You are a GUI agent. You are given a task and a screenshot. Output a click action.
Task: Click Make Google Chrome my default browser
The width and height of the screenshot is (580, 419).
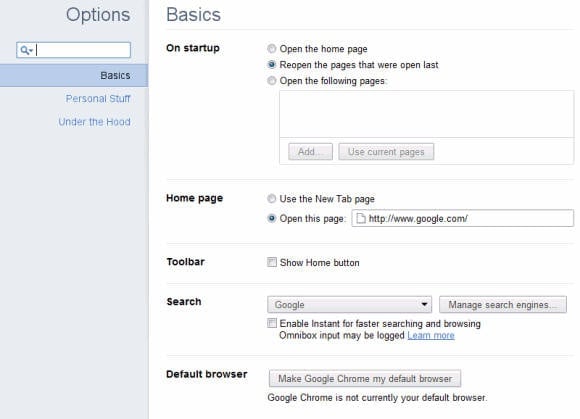[x=365, y=379]
